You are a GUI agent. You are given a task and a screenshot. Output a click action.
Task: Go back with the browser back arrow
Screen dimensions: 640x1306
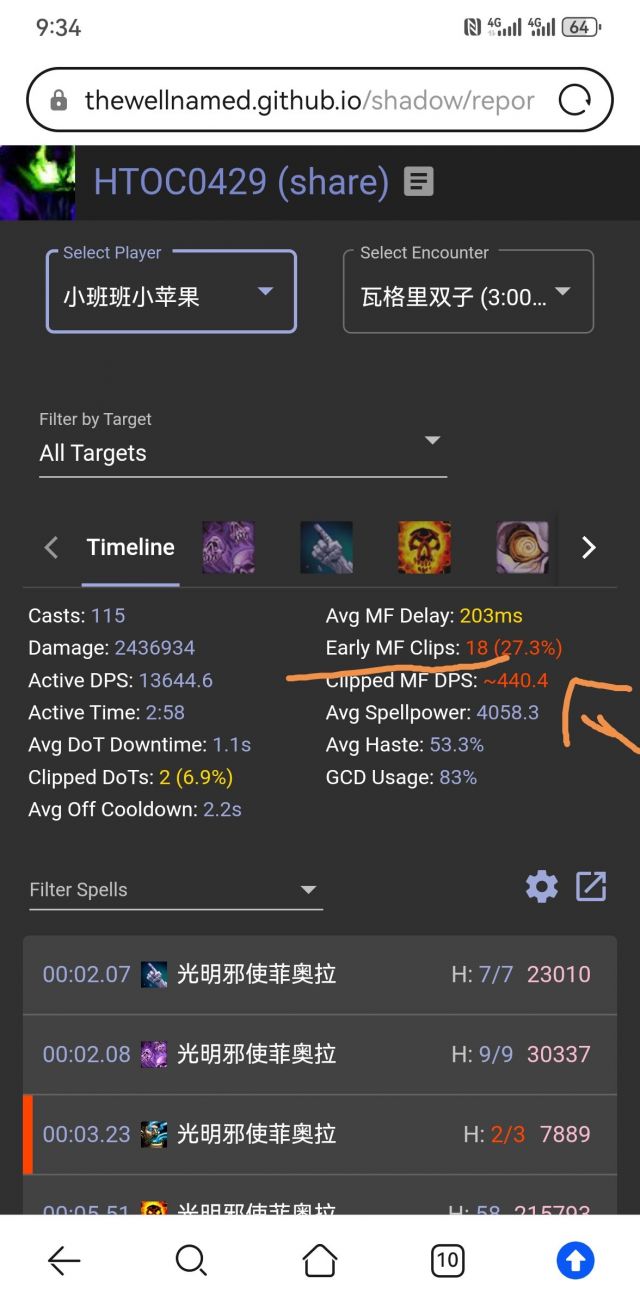click(64, 1260)
